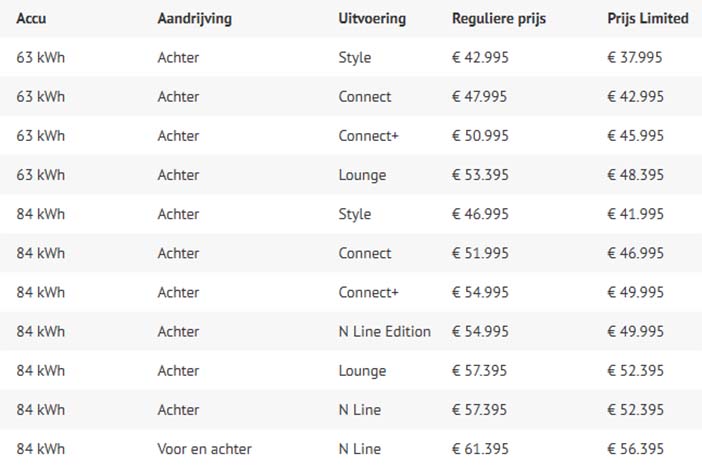Select the € 50.995 regular price
This screenshot has height=466, width=702.
480,136
